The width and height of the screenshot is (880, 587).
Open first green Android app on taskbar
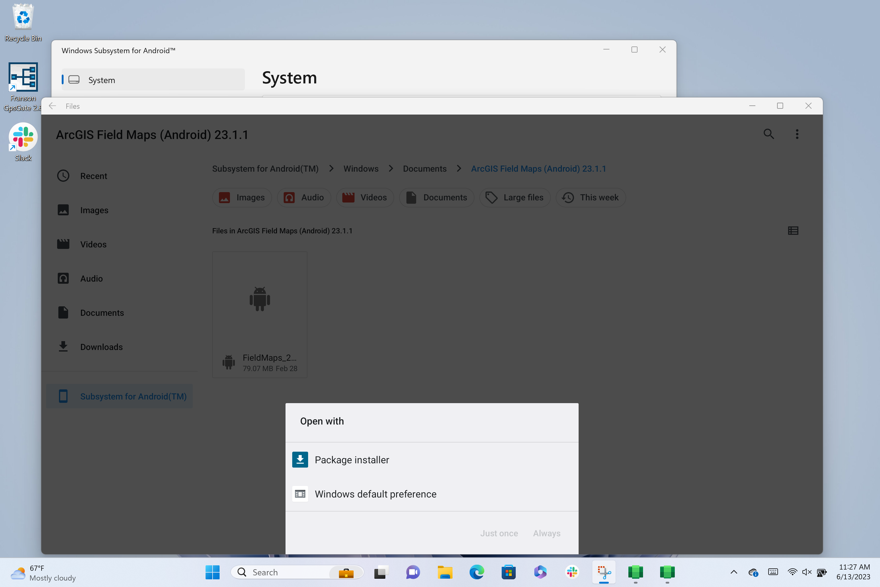[x=635, y=572]
